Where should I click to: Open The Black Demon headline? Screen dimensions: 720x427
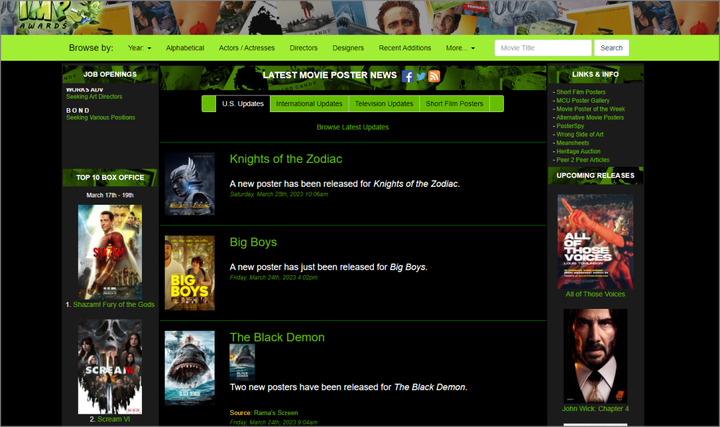pyautogui.click(x=277, y=337)
